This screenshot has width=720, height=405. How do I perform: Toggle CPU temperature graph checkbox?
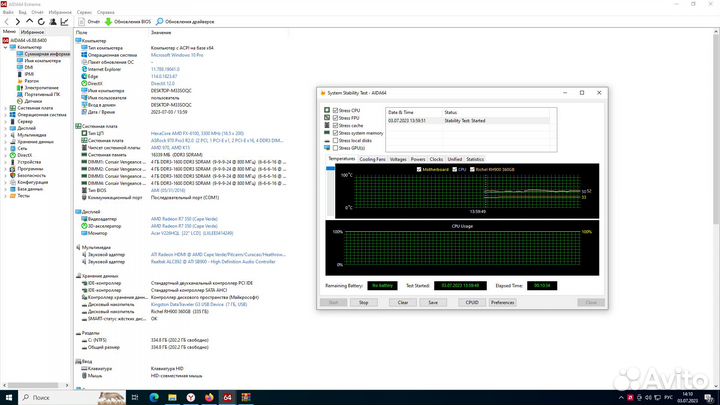click(x=455, y=169)
